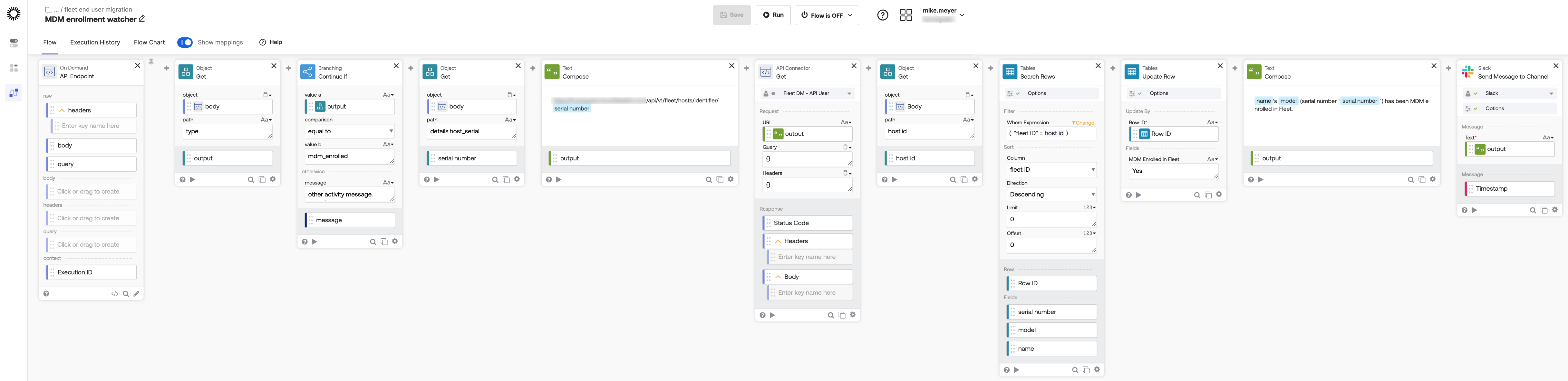
Task: Click Change link next to Where Expression
Action: [x=1083, y=122]
